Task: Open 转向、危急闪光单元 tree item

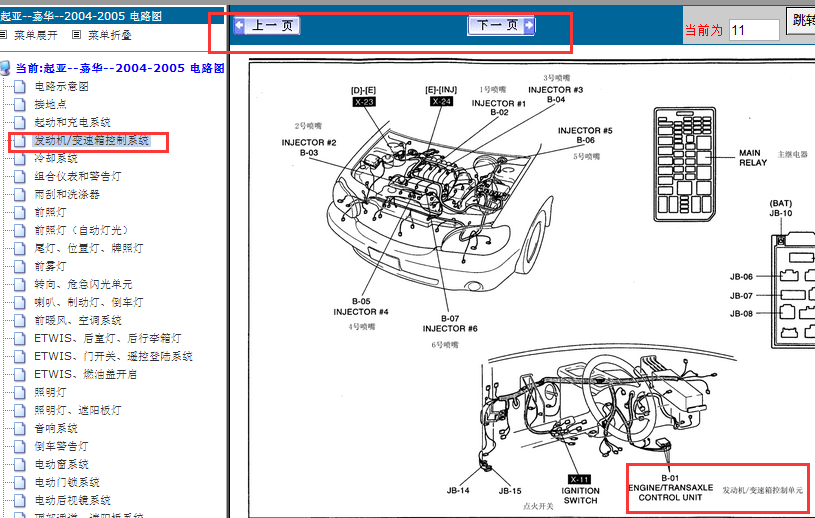Action: point(83,284)
